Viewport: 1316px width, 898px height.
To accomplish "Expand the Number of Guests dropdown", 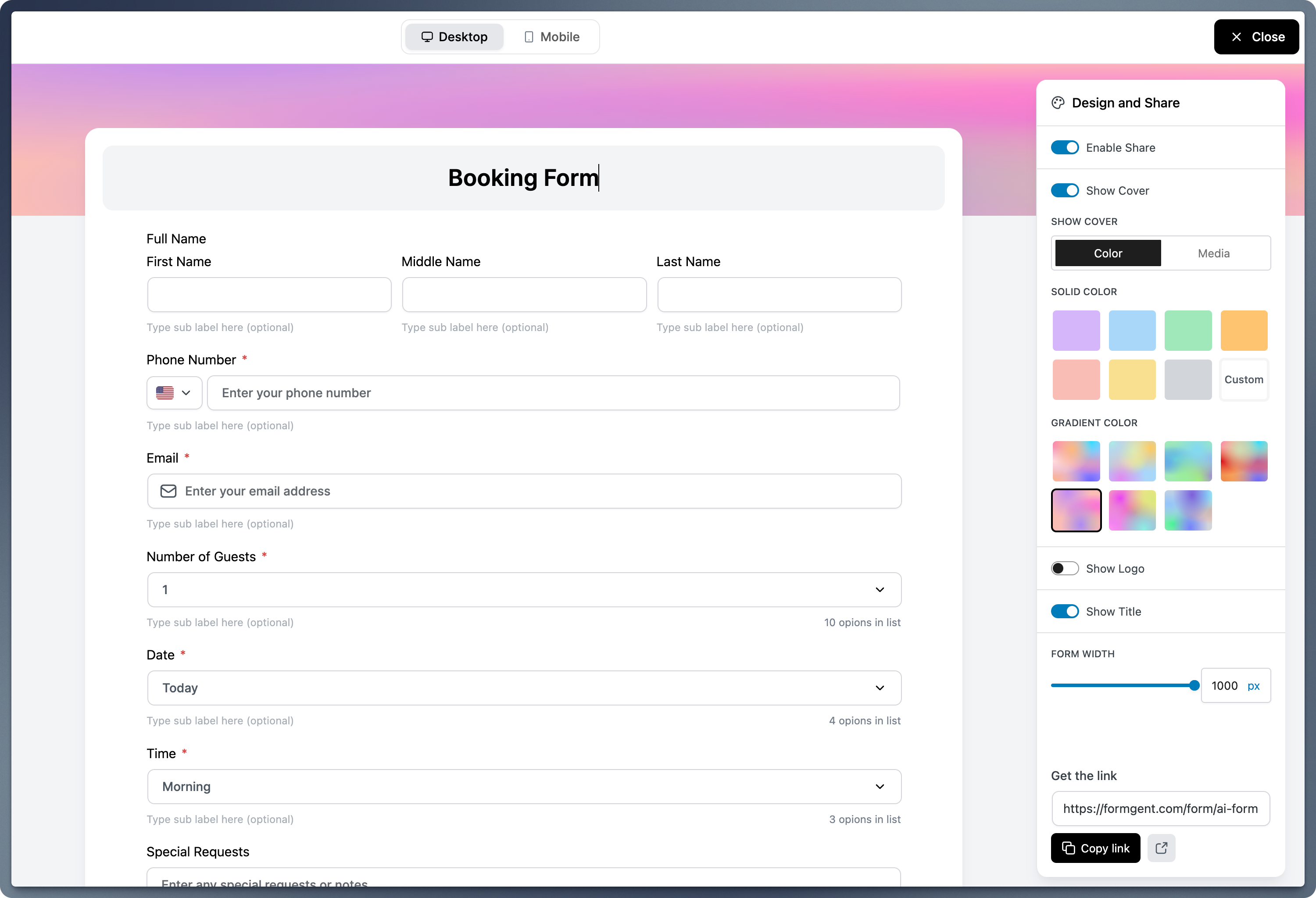I will pos(524,590).
